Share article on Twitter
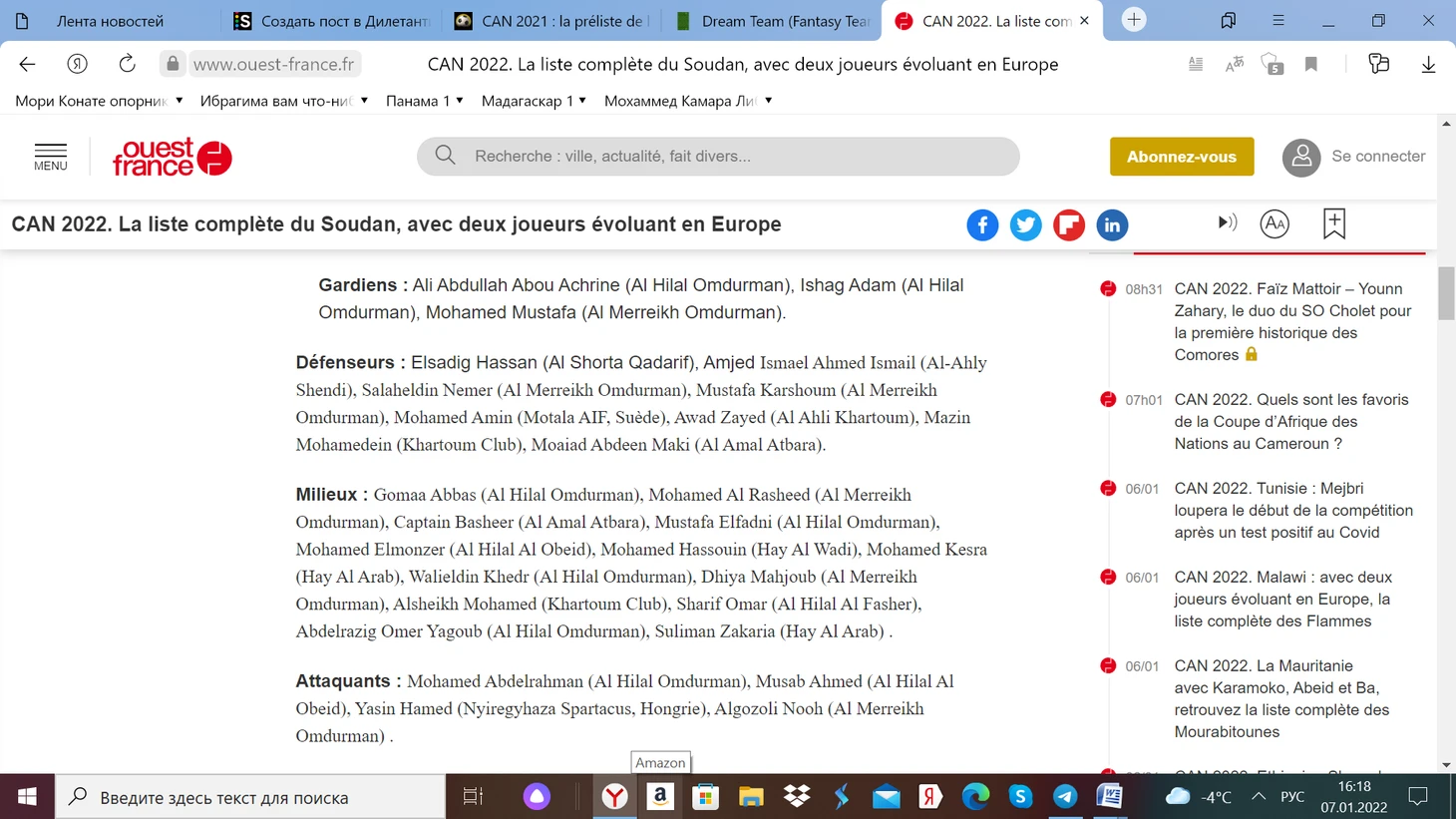The height and width of the screenshot is (819, 1456). coord(1025,225)
